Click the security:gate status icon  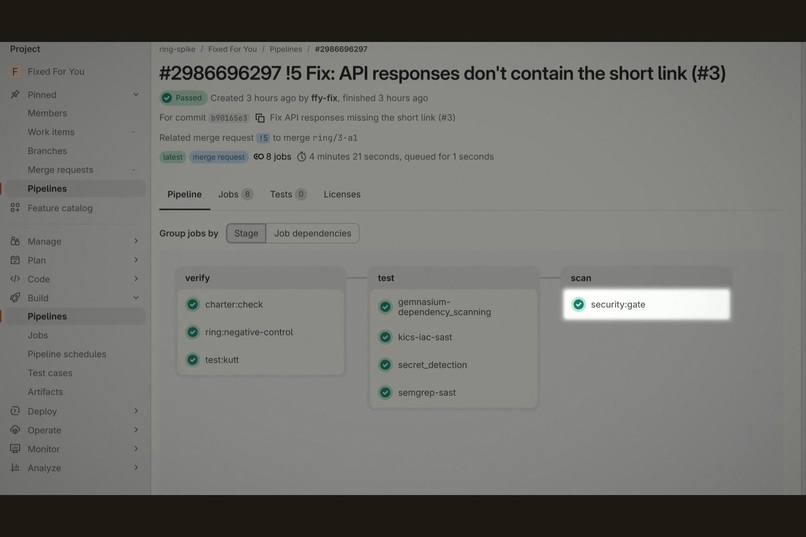(x=578, y=304)
